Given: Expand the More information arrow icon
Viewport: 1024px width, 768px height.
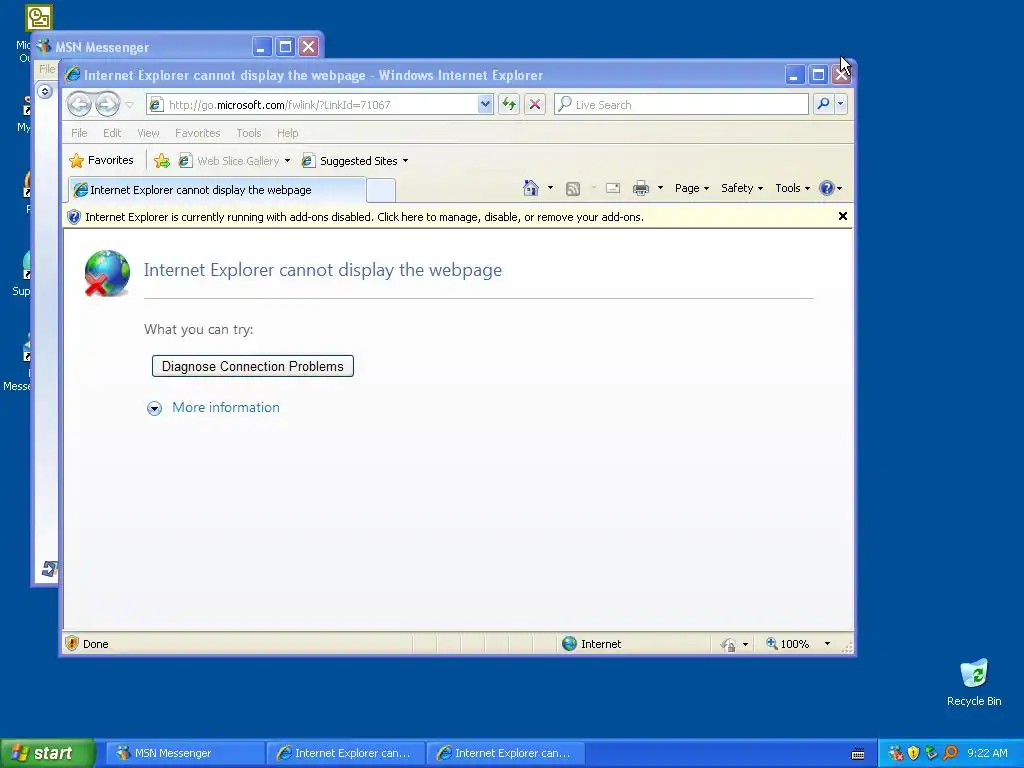Looking at the screenshot, I should click(154, 408).
